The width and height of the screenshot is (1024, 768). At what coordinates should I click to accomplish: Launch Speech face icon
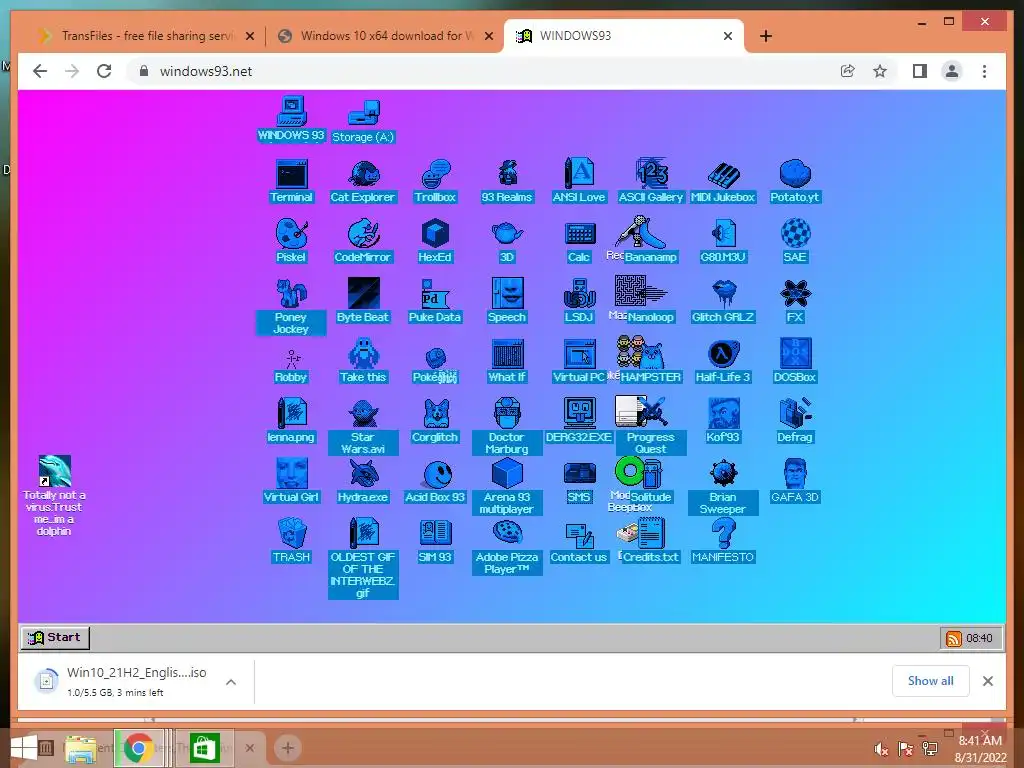click(507, 301)
